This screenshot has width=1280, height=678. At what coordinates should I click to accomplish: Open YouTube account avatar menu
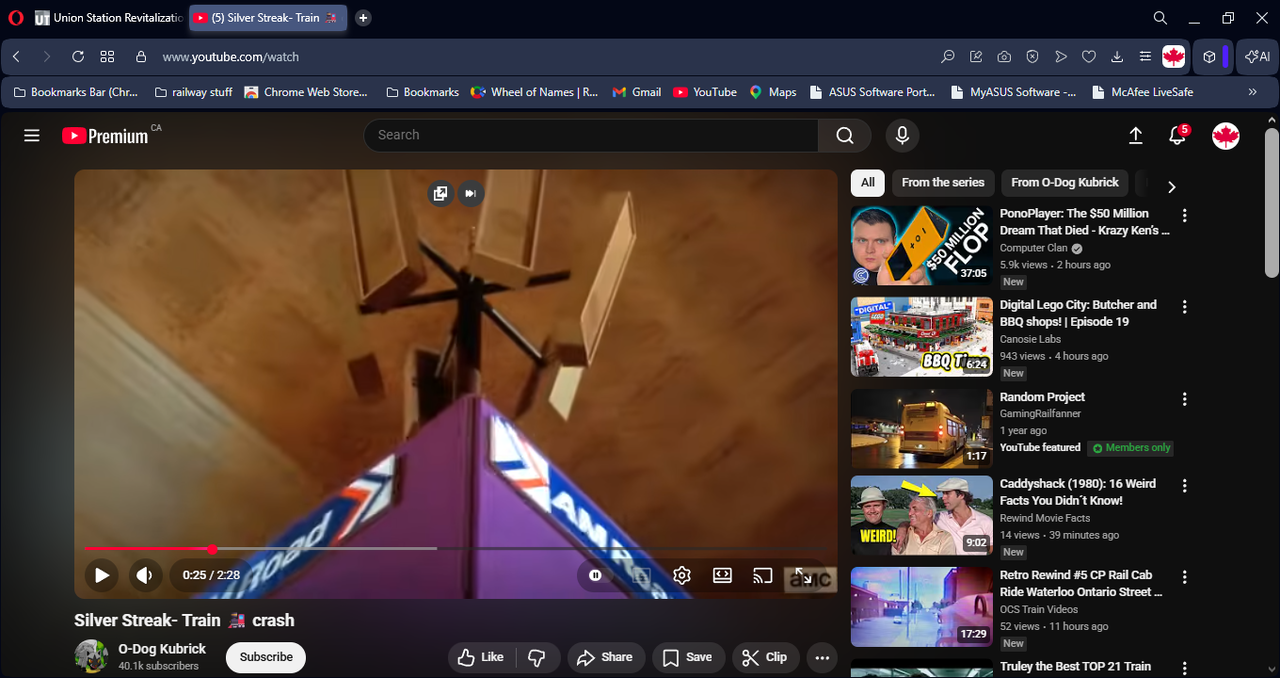[x=1226, y=136]
